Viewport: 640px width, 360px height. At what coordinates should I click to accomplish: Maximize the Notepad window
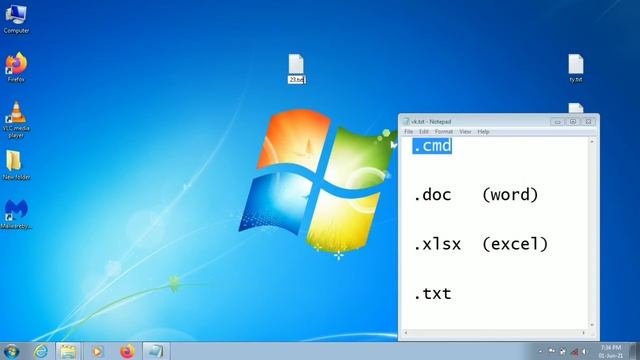pos(573,122)
